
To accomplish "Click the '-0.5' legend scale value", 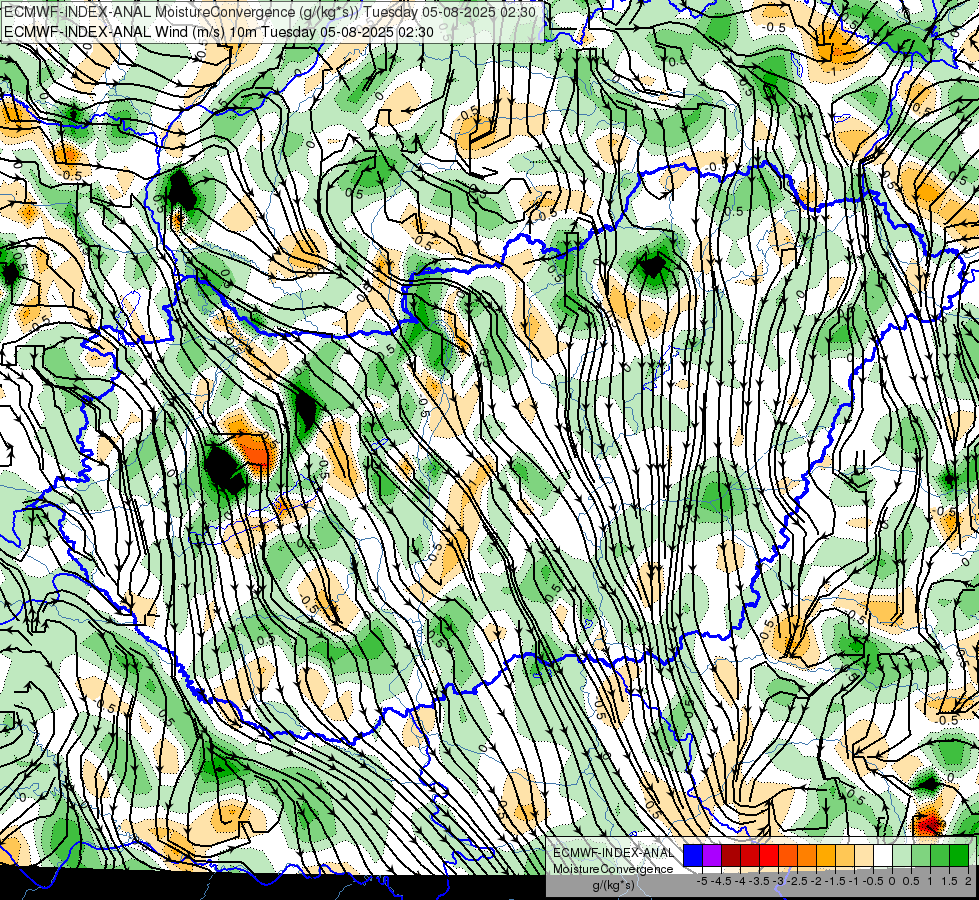I will pos(873,881).
